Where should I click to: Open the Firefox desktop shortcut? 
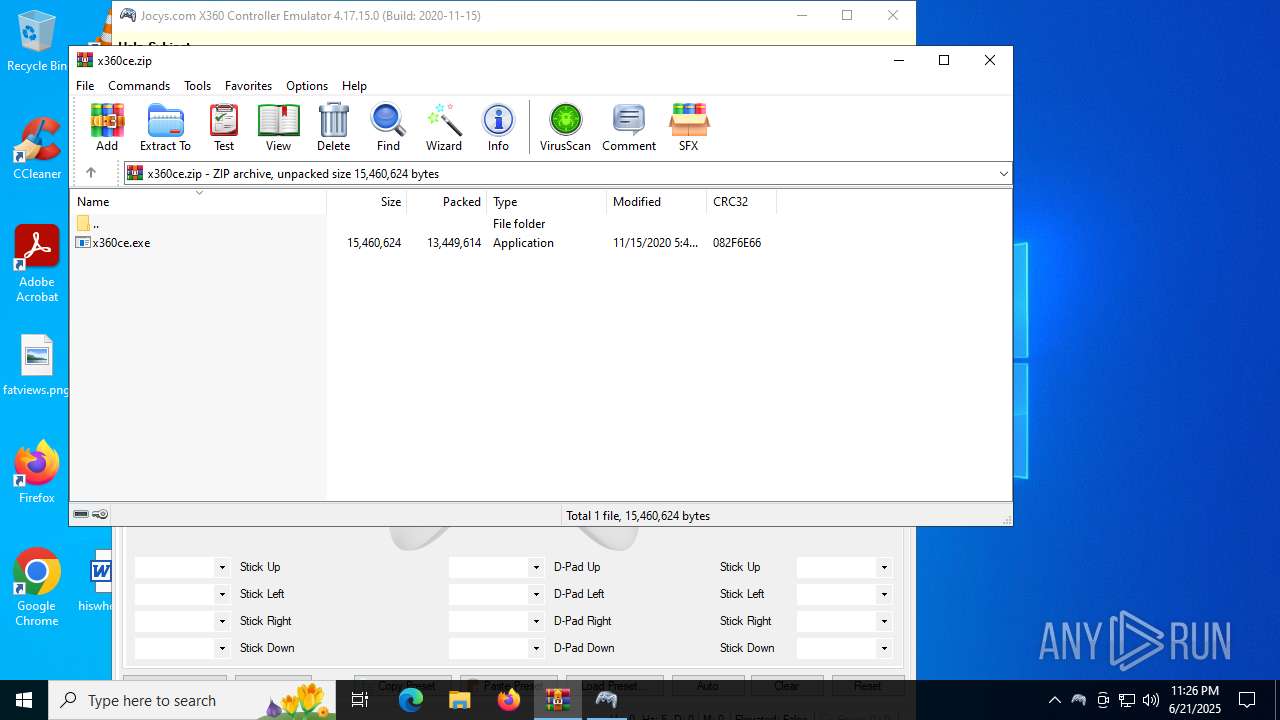(x=37, y=473)
